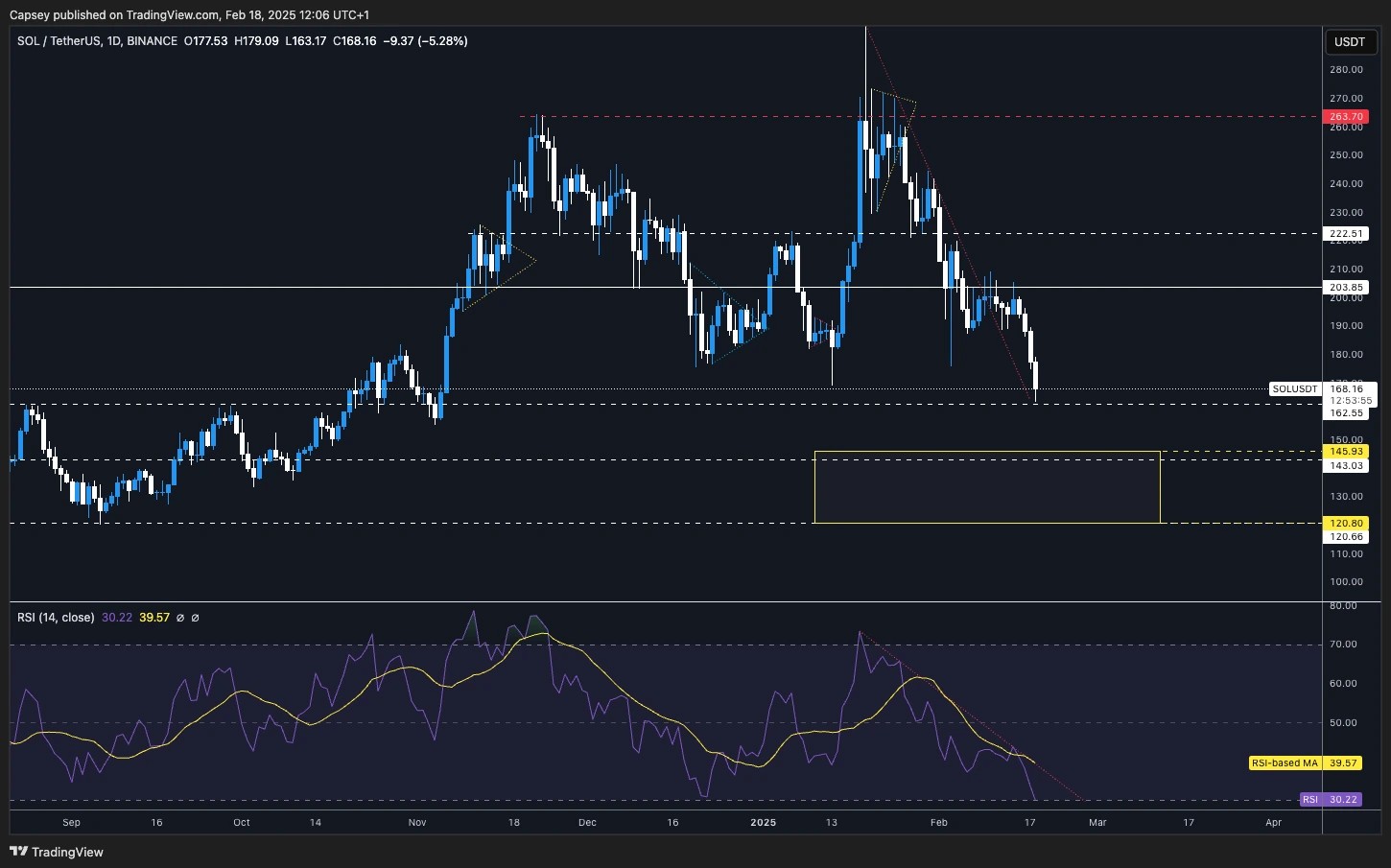1391x868 pixels.
Task: Open the SOL / TetherUS symbol search
Action: [x=58, y=41]
